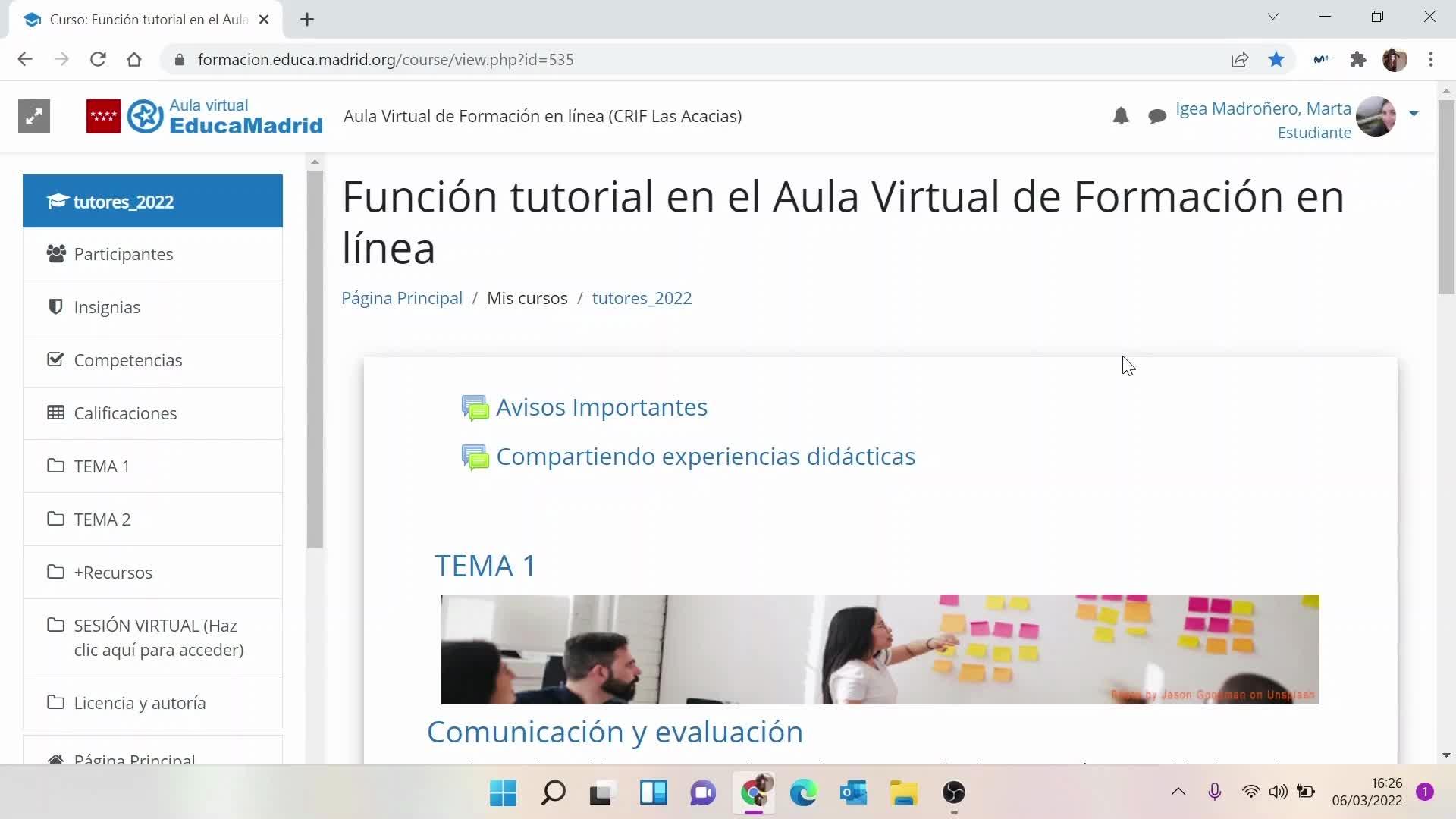Open the messages speech bubble icon
The image size is (1456, 819).
[x=1156, y=116]
